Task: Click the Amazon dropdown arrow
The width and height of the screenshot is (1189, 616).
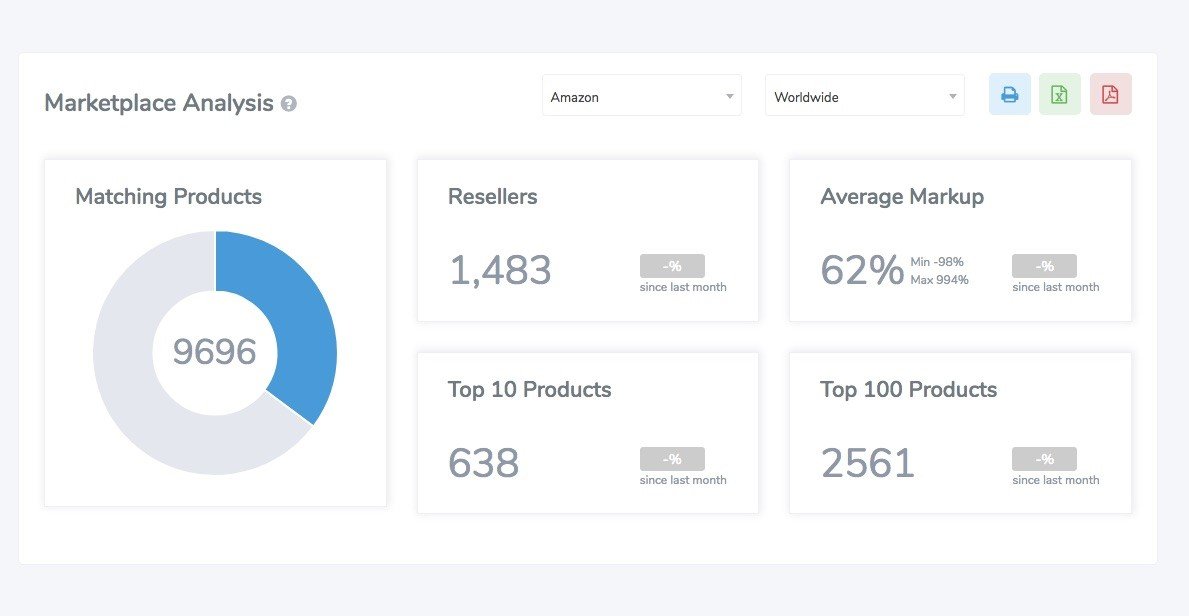Action: pyautogui.click(x=729, y=96)
